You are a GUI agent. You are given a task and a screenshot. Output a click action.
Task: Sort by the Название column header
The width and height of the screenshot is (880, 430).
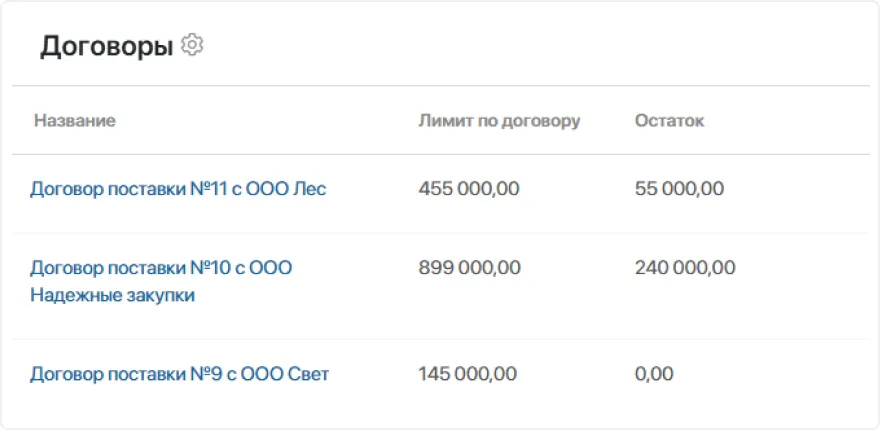click(x=75, y=121)
